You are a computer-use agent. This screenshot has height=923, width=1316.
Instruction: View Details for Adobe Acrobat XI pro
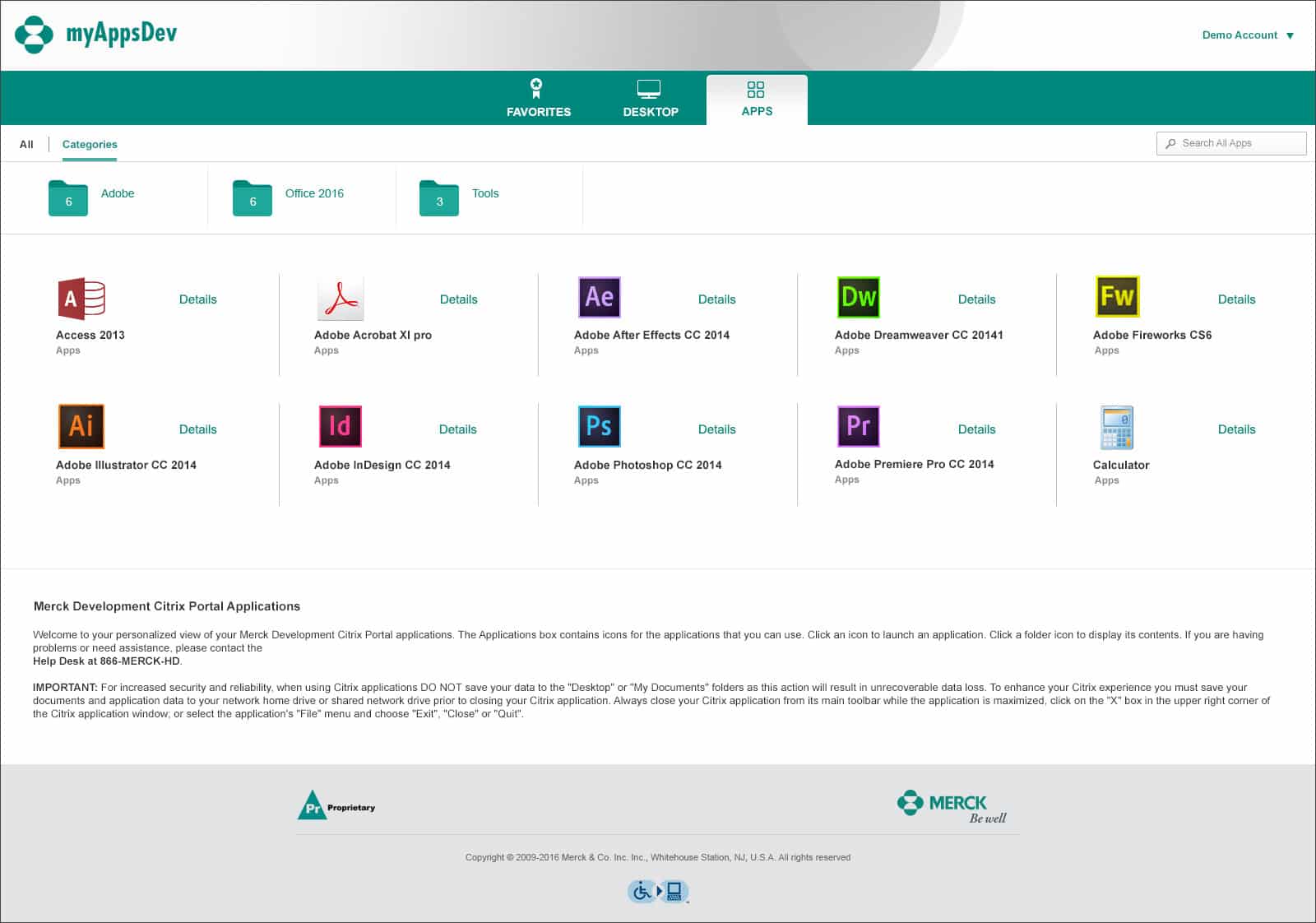(458, 299)
